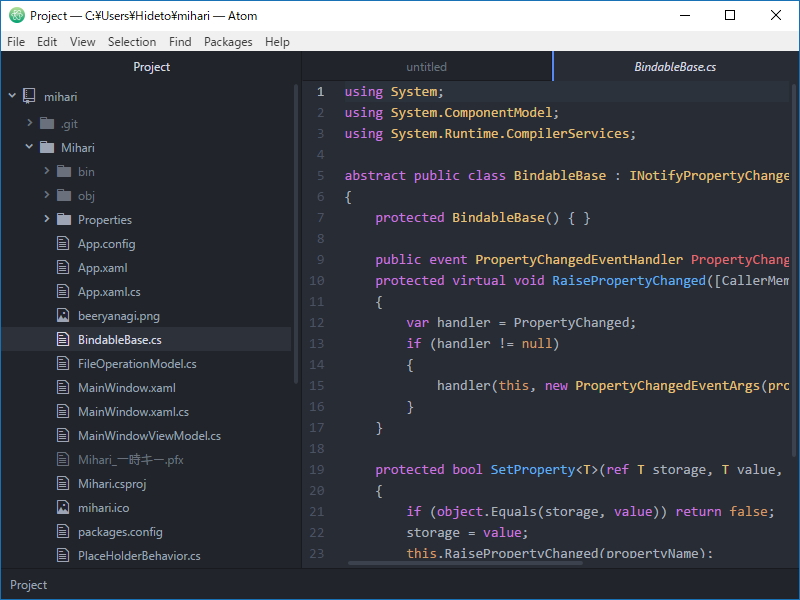Open the Find menu
This screenshot has width=800, height=600.
click(179, 42)
